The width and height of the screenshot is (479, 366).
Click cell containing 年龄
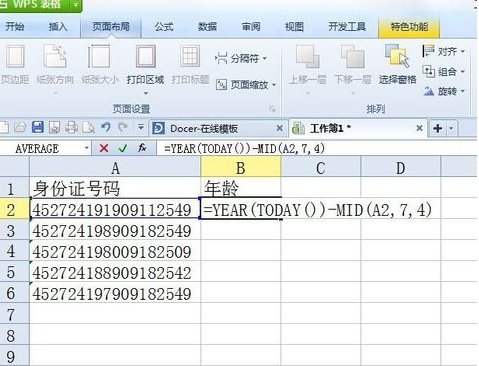pos(241,188)
